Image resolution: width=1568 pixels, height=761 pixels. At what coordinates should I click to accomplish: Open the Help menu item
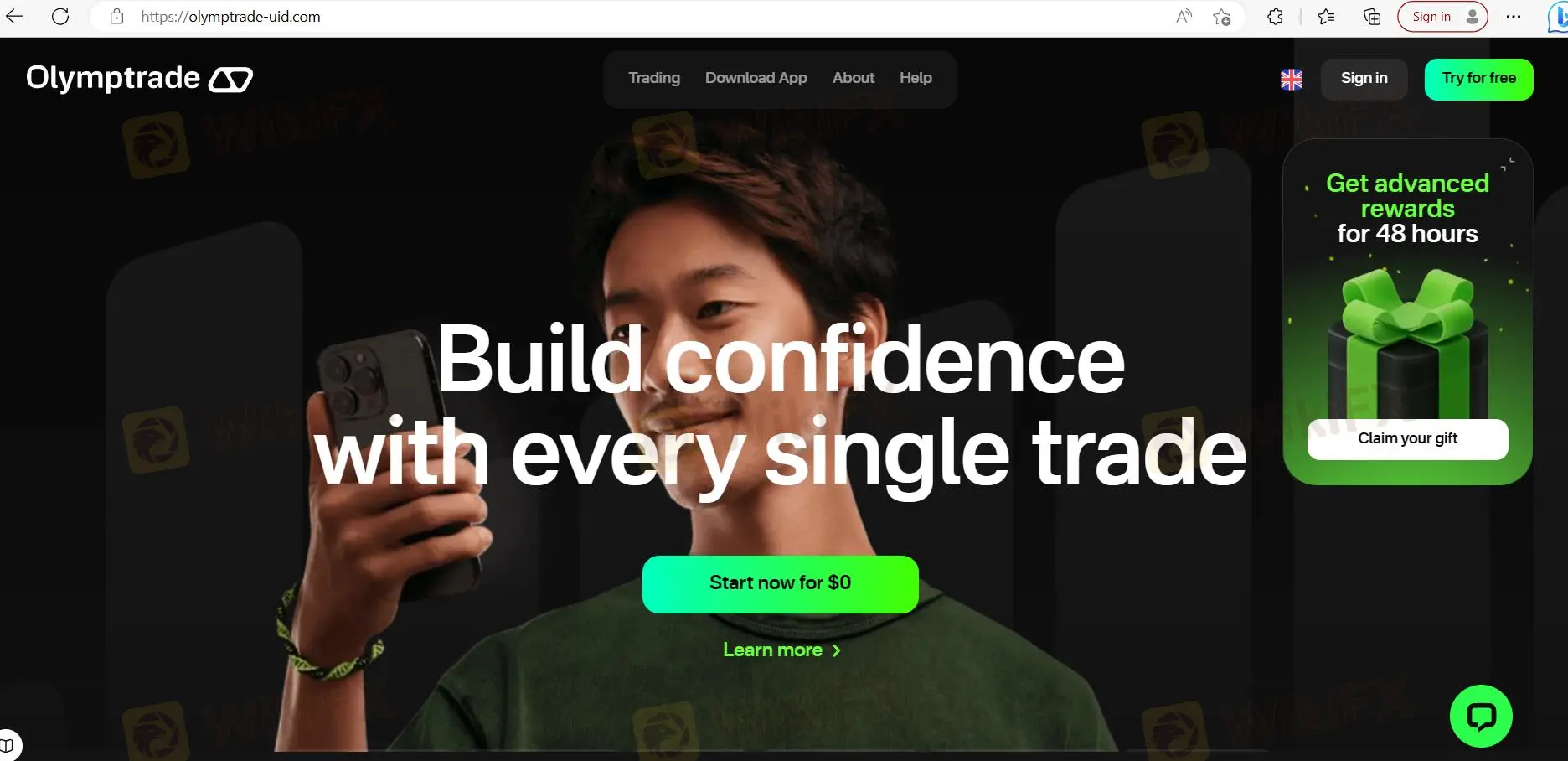click(x=916, y=78)
